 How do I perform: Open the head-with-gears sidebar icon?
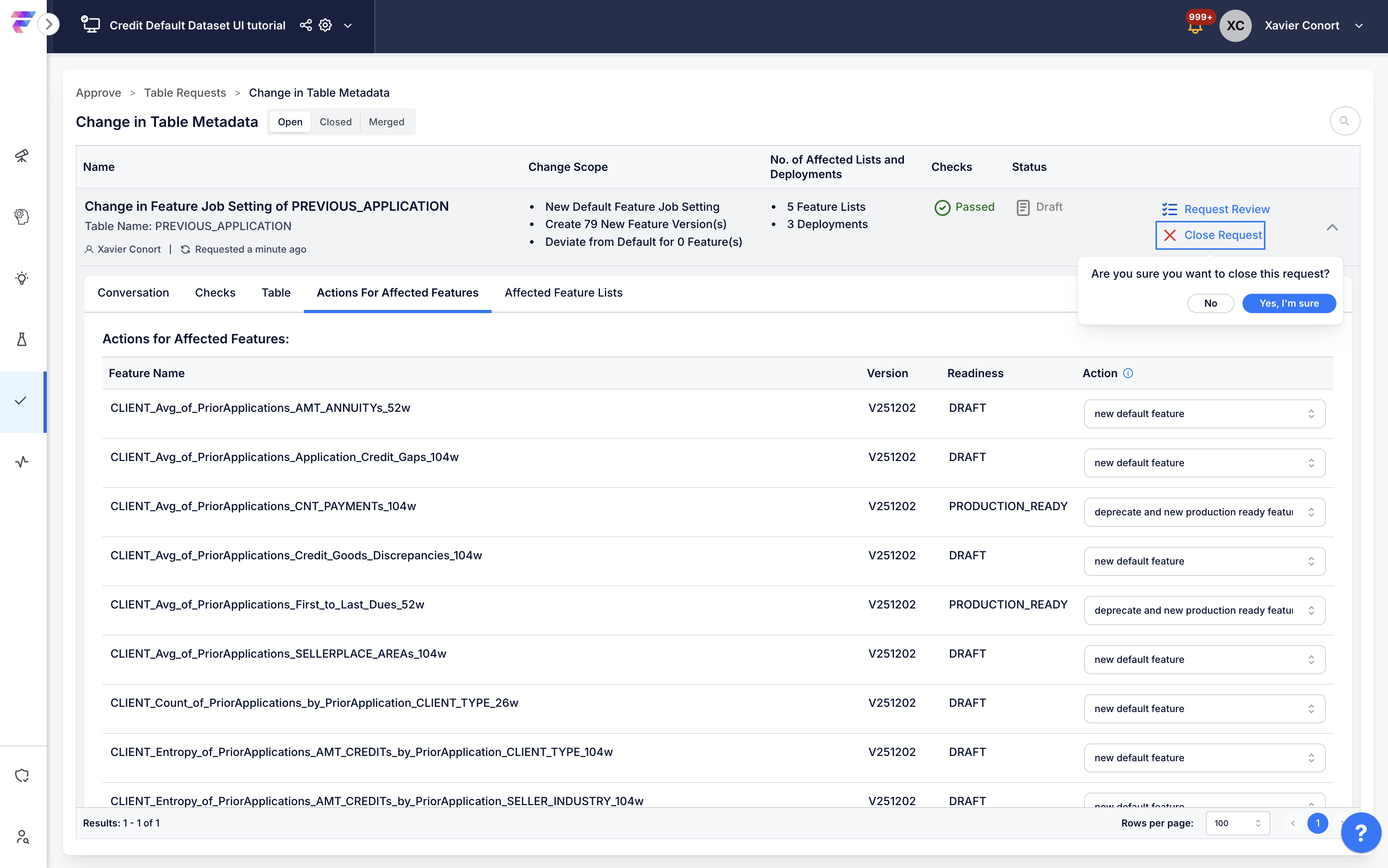point(22,216)
